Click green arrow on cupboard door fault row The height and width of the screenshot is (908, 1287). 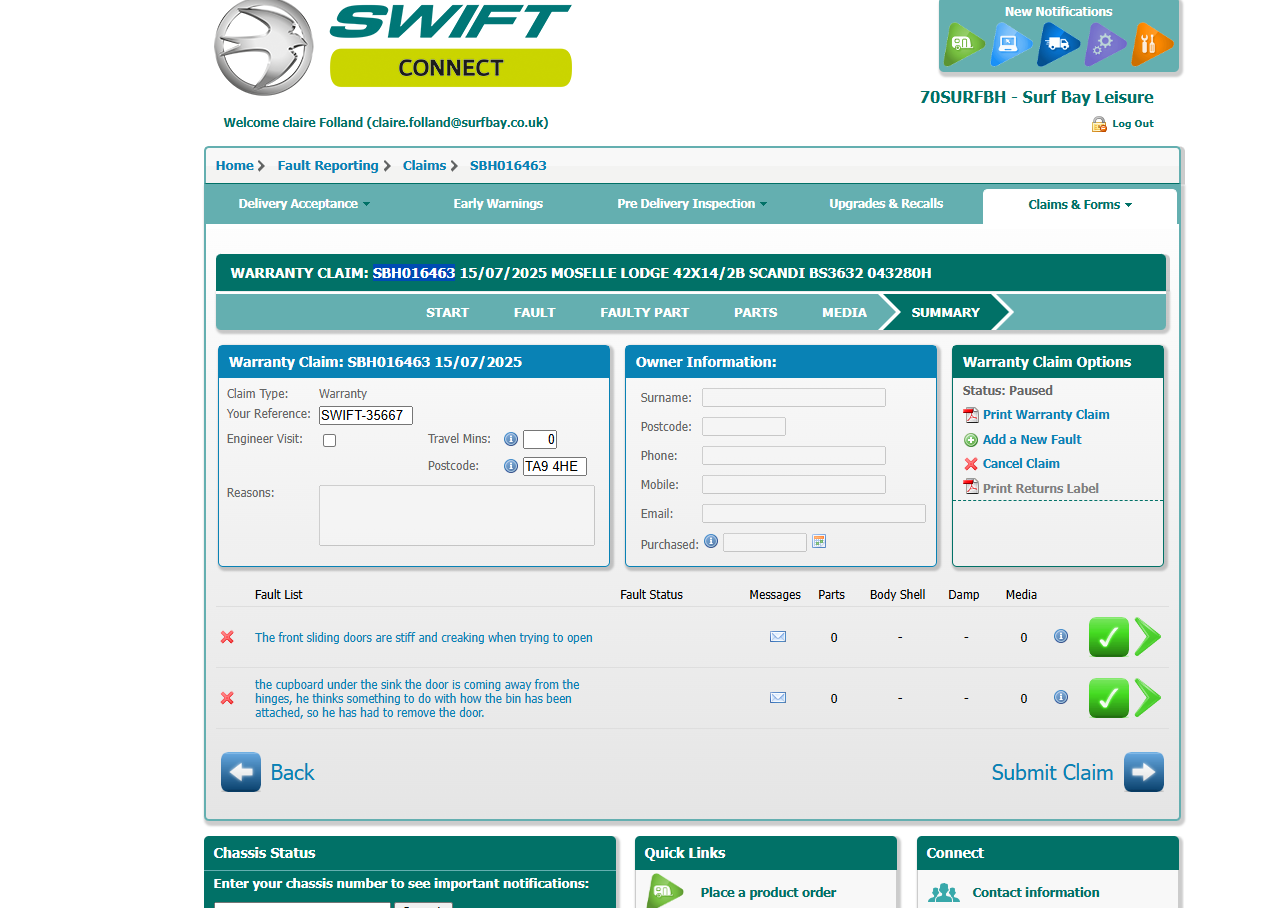click(x=1148, y=698)
